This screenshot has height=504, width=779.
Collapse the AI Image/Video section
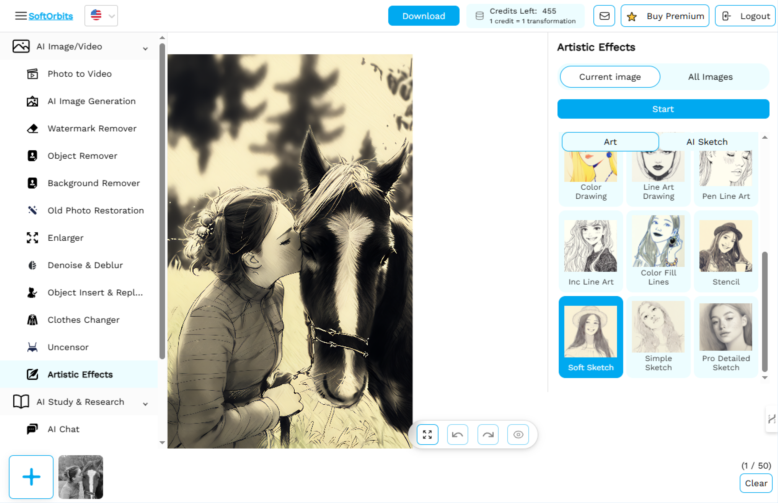[146, 47]
